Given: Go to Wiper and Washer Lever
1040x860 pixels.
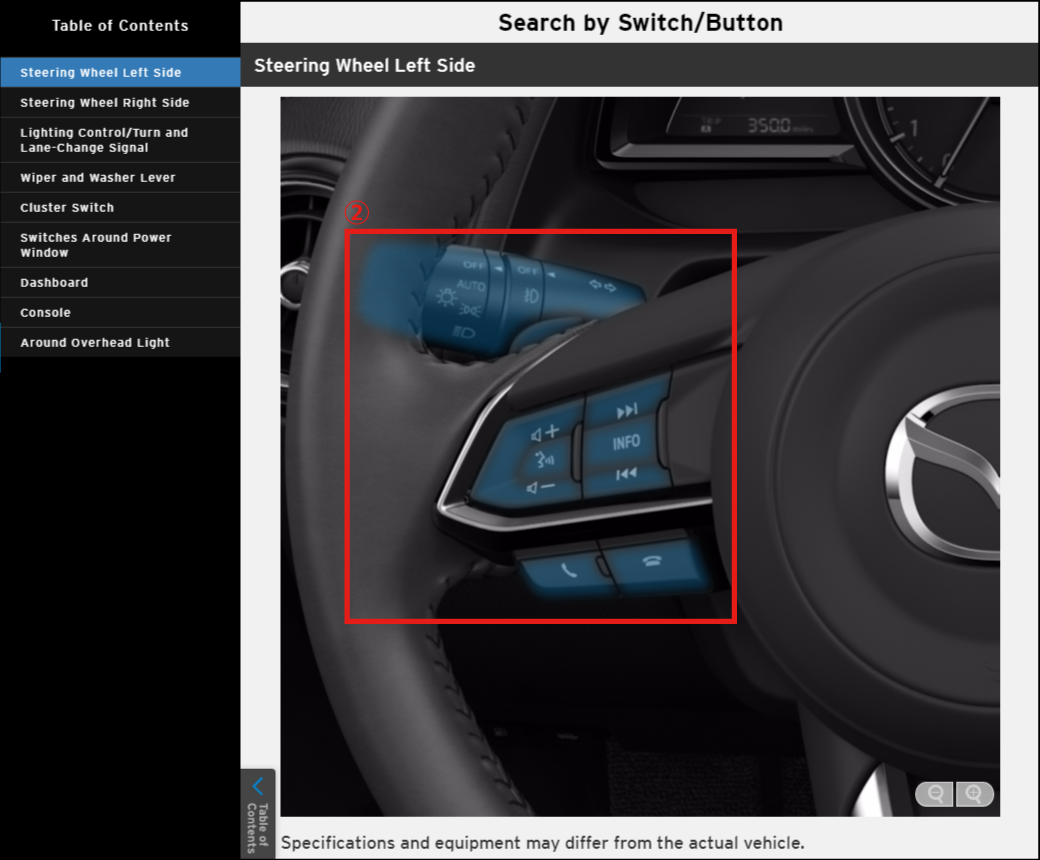Looking at the screenshot, I should (x=98, y=177).
